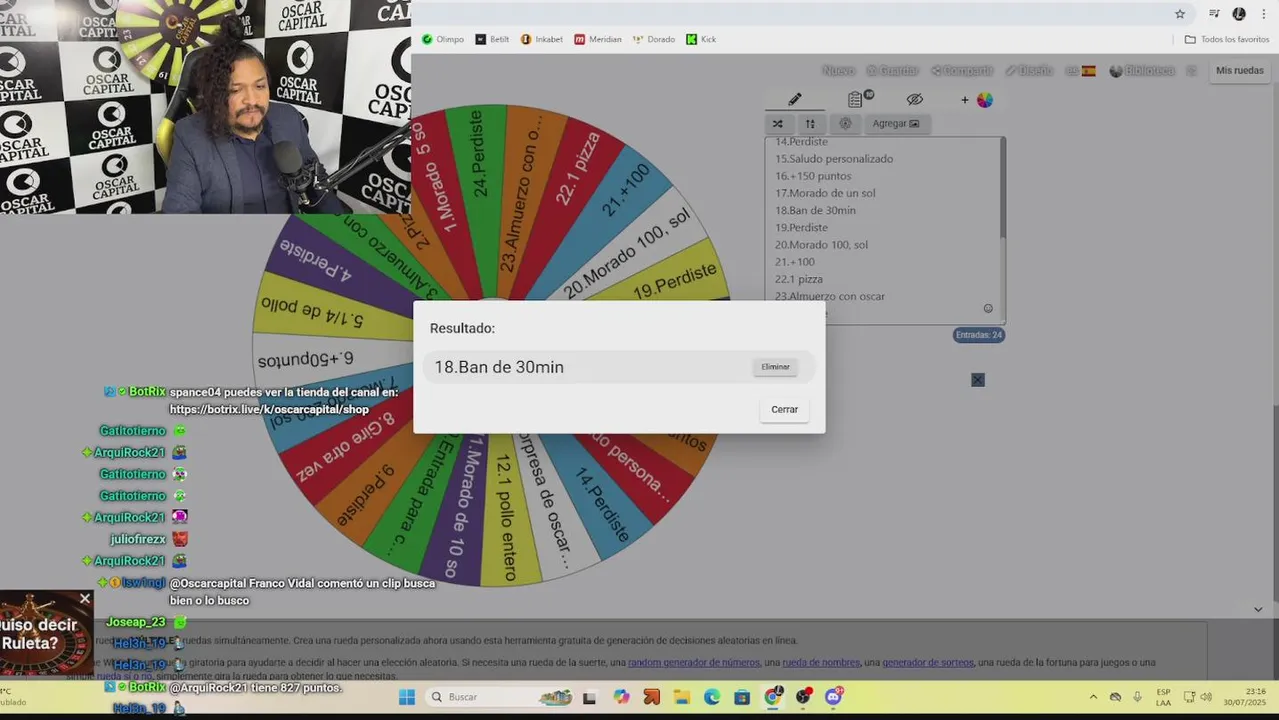Image resolution: width=1279 pixels, height=720 pixels.
Task: Click Guardar in the top menu
Action: pos(892,71)
